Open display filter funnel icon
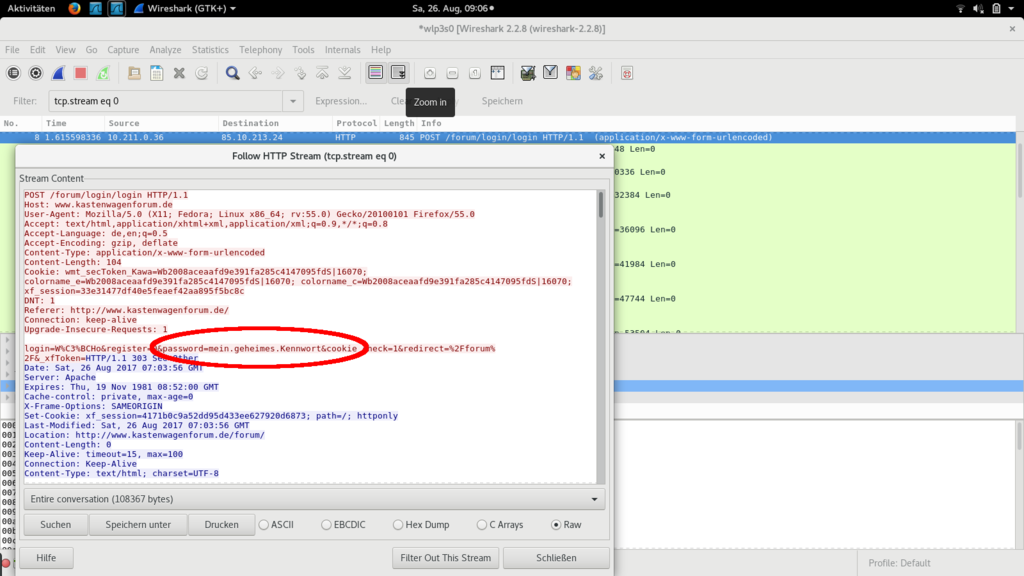The height and width of the screenshot is (576, 1024). point(551,73)
